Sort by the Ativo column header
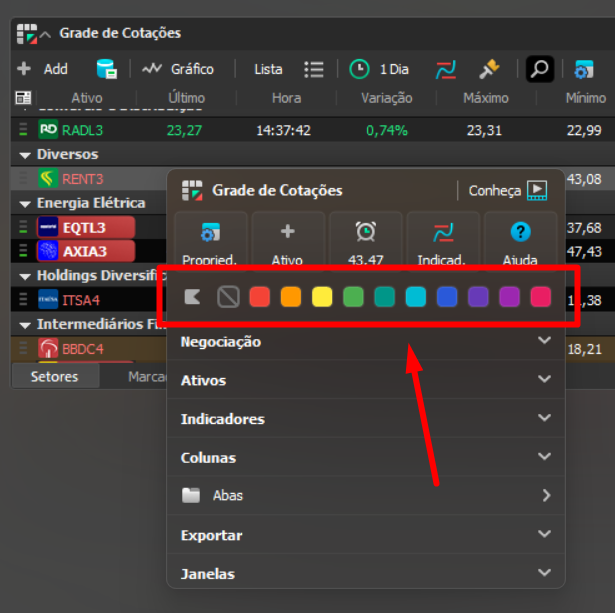Screen dimensions: 615x613 [87, 98]
